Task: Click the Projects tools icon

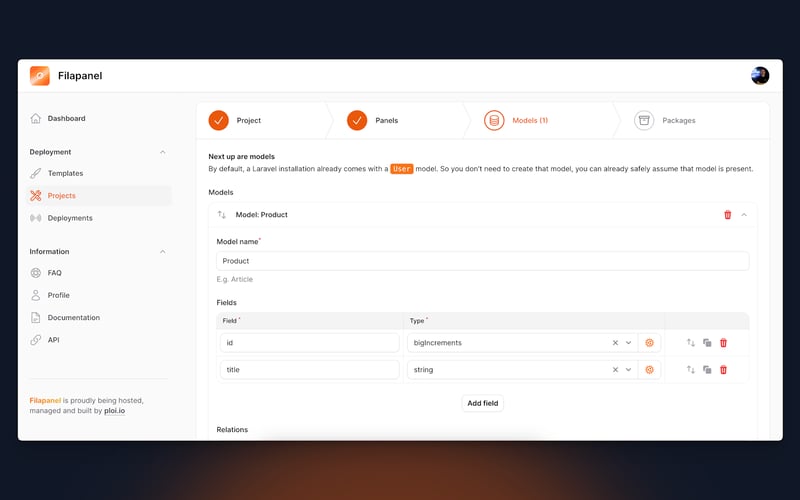Action: coord(36,195)
